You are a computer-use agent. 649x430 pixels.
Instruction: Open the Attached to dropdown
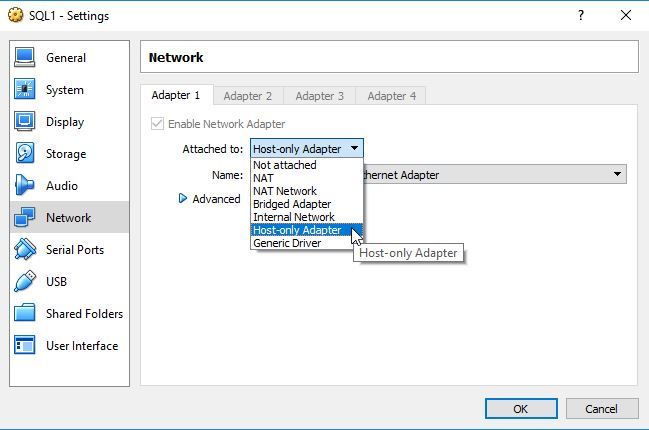(306, 149)
